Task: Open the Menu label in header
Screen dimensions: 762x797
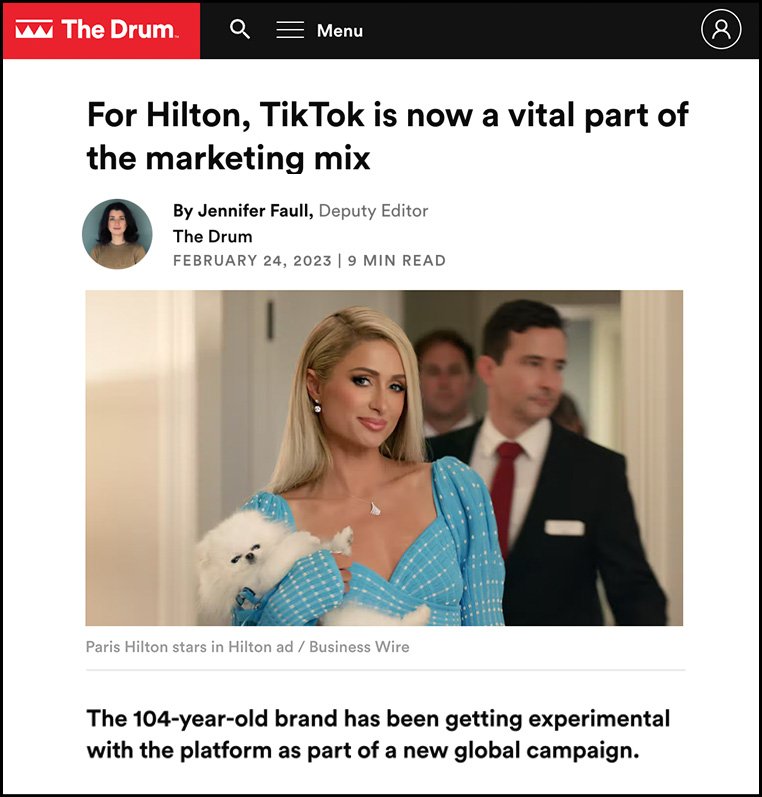Action: pyautogui.click(x=340, y=30)
